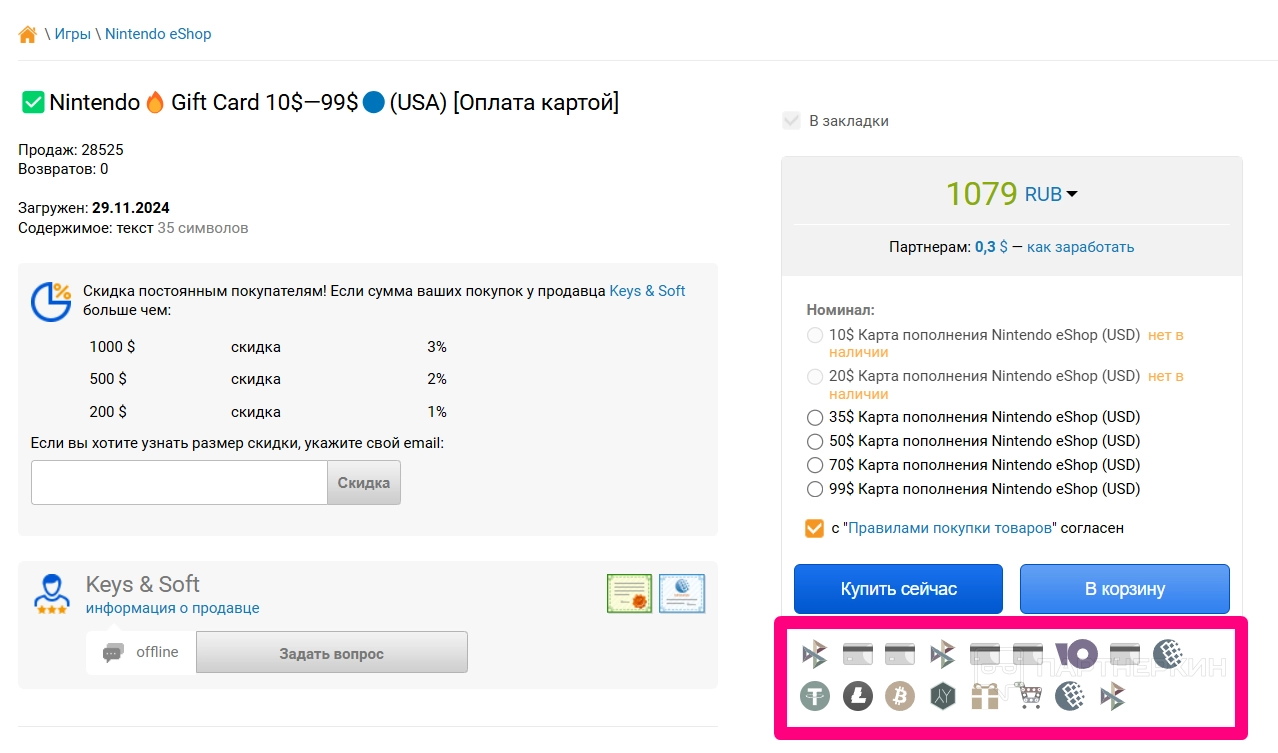Open the RUB currency dropdown
Screen dimensions: 1278x753
tap(1051, 194)
